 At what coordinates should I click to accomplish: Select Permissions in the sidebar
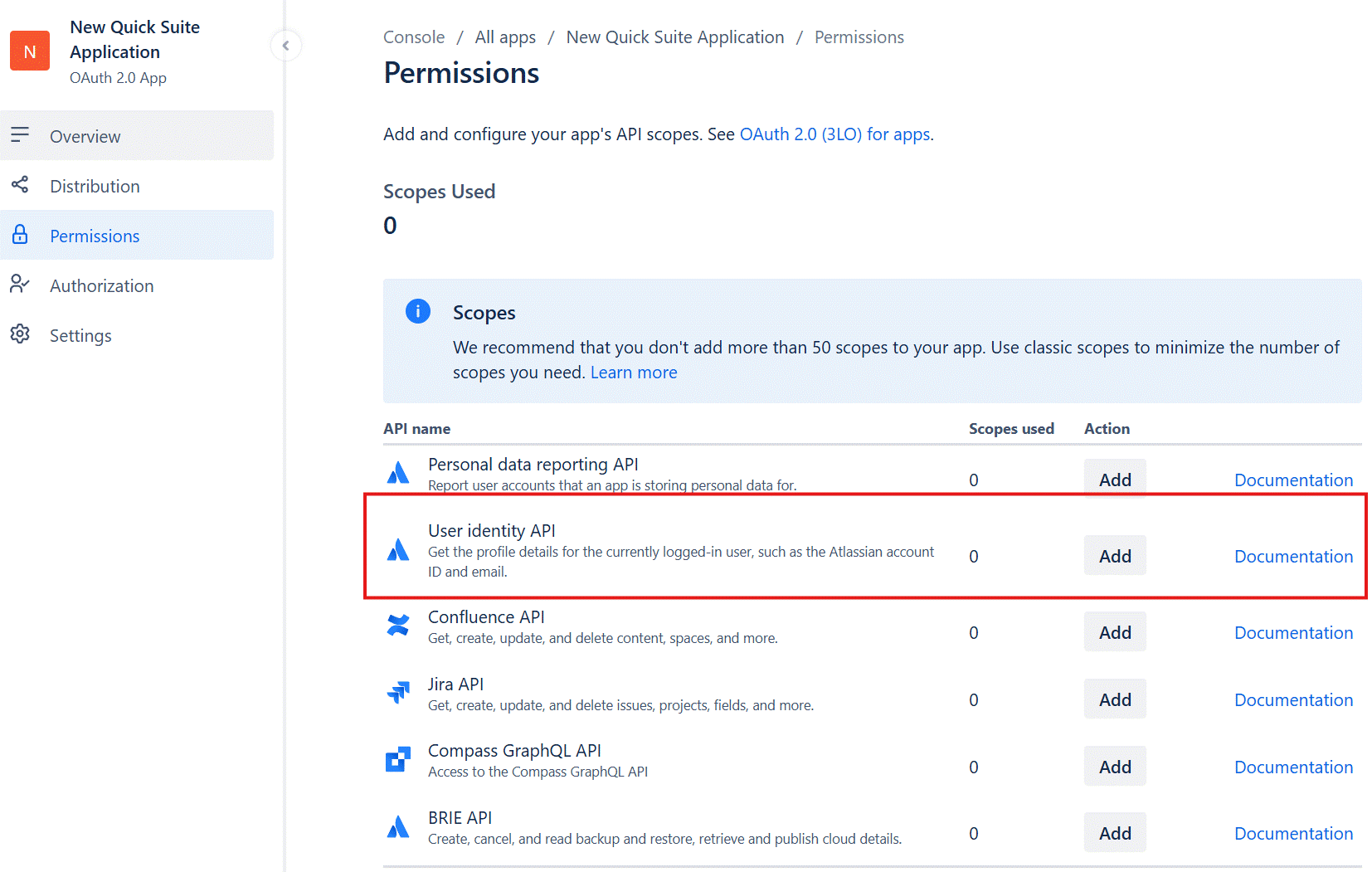click(137, 236)
